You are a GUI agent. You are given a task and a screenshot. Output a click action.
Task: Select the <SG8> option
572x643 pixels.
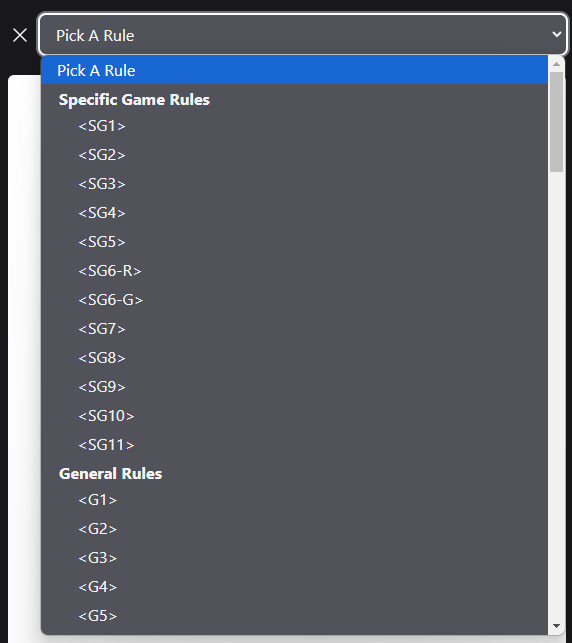pos(294,358)
